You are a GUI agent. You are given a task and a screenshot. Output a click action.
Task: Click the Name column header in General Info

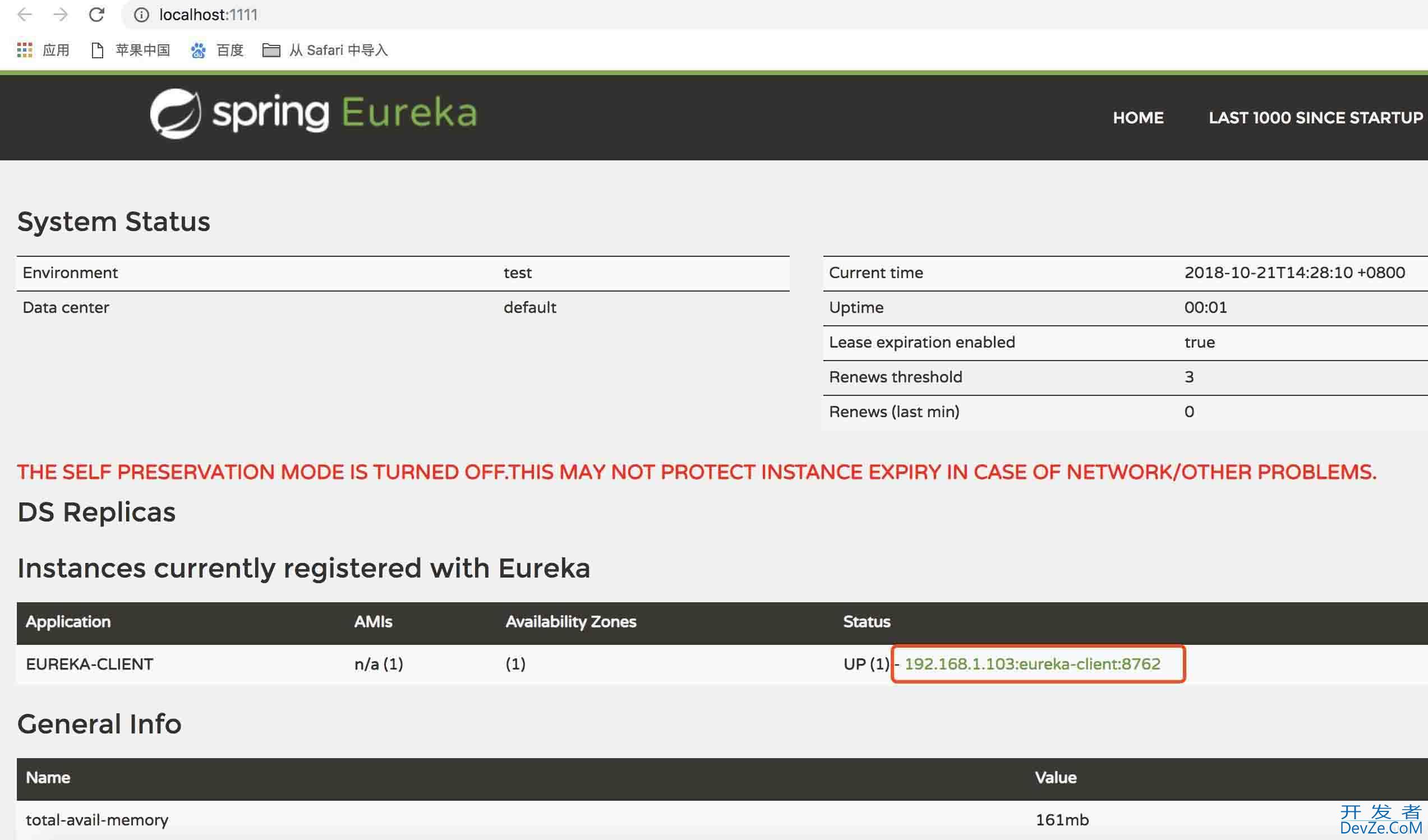click(x=48, y=778)
